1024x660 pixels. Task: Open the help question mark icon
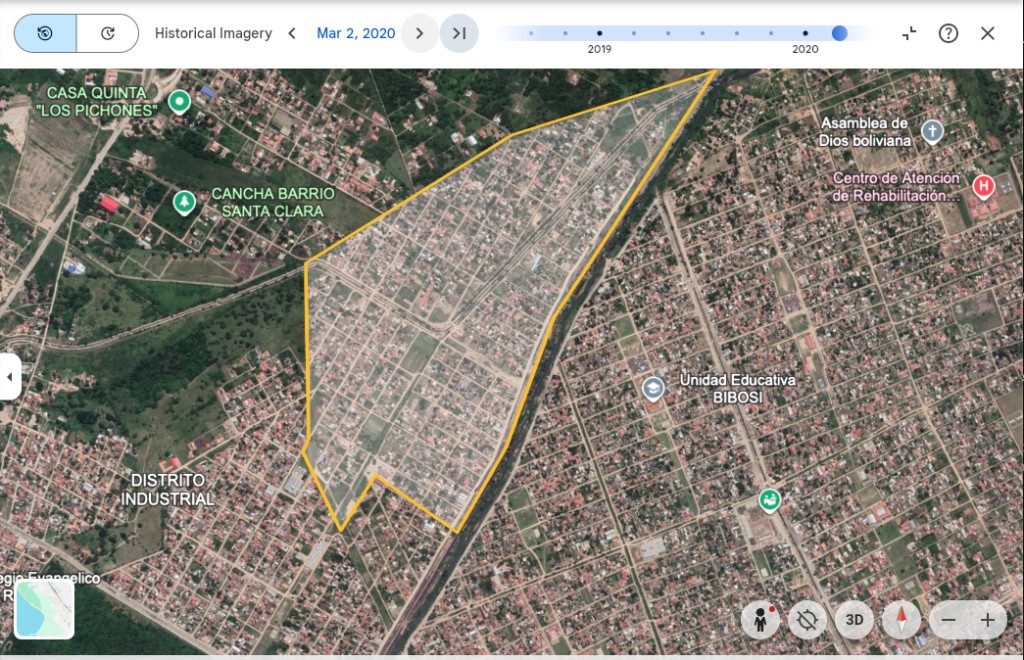[948, 33]
